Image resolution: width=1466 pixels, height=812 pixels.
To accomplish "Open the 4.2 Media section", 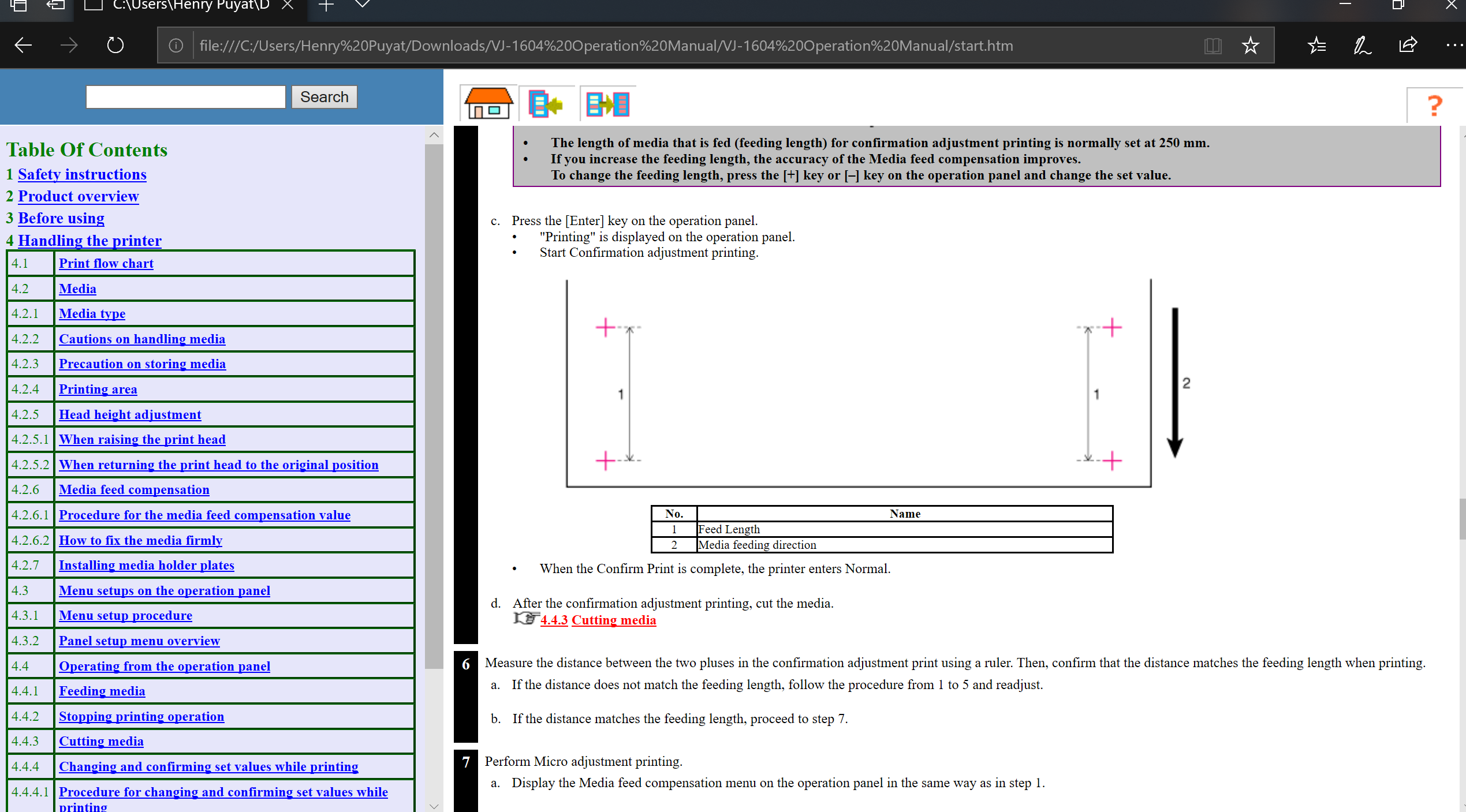I will tap(77, 289).
